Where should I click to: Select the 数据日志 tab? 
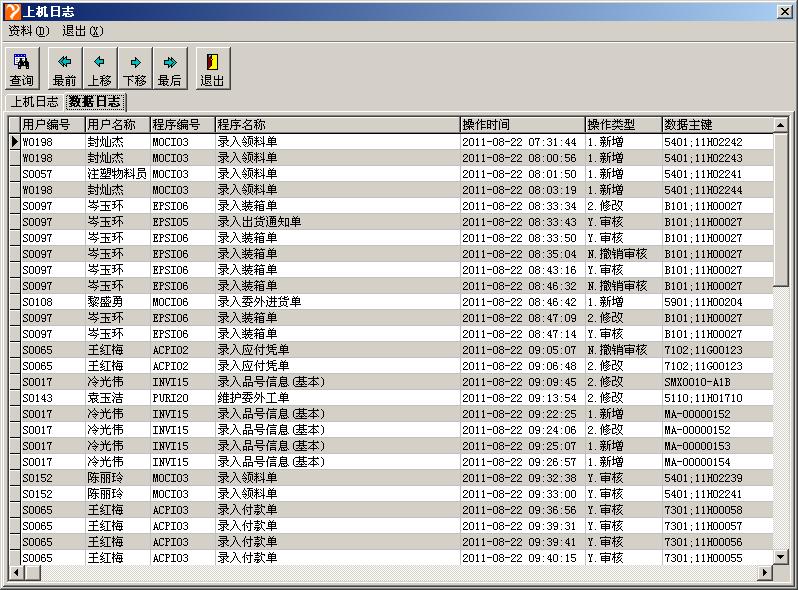click(95, 102)
